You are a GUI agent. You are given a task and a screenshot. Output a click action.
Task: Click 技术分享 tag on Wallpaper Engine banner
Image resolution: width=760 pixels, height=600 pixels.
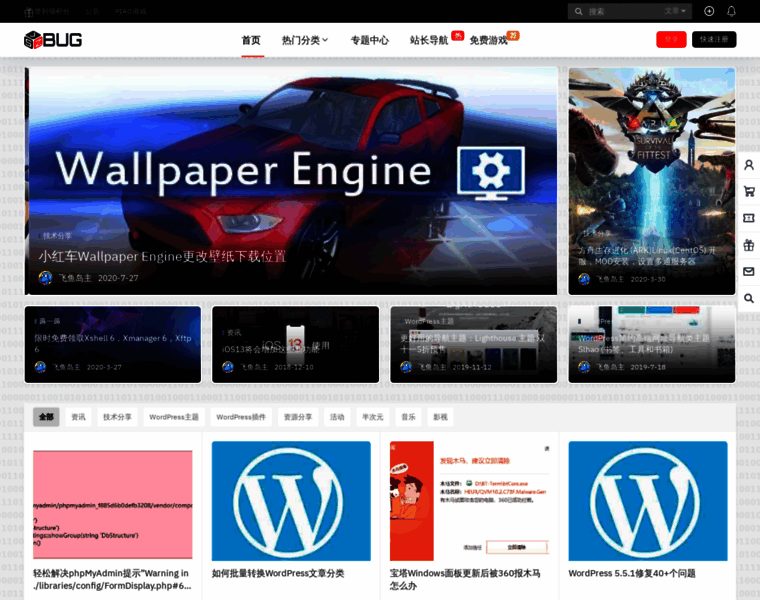(57, 236)
